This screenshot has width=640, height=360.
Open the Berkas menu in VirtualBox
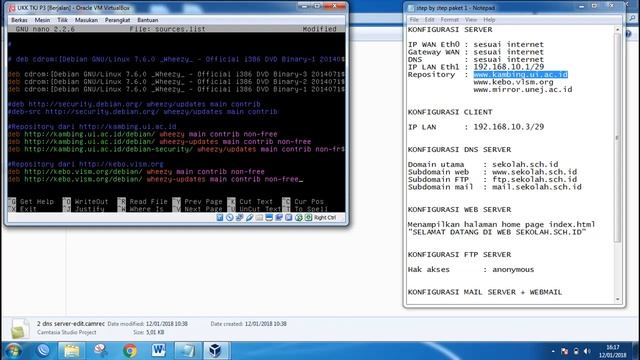point(19,20)
